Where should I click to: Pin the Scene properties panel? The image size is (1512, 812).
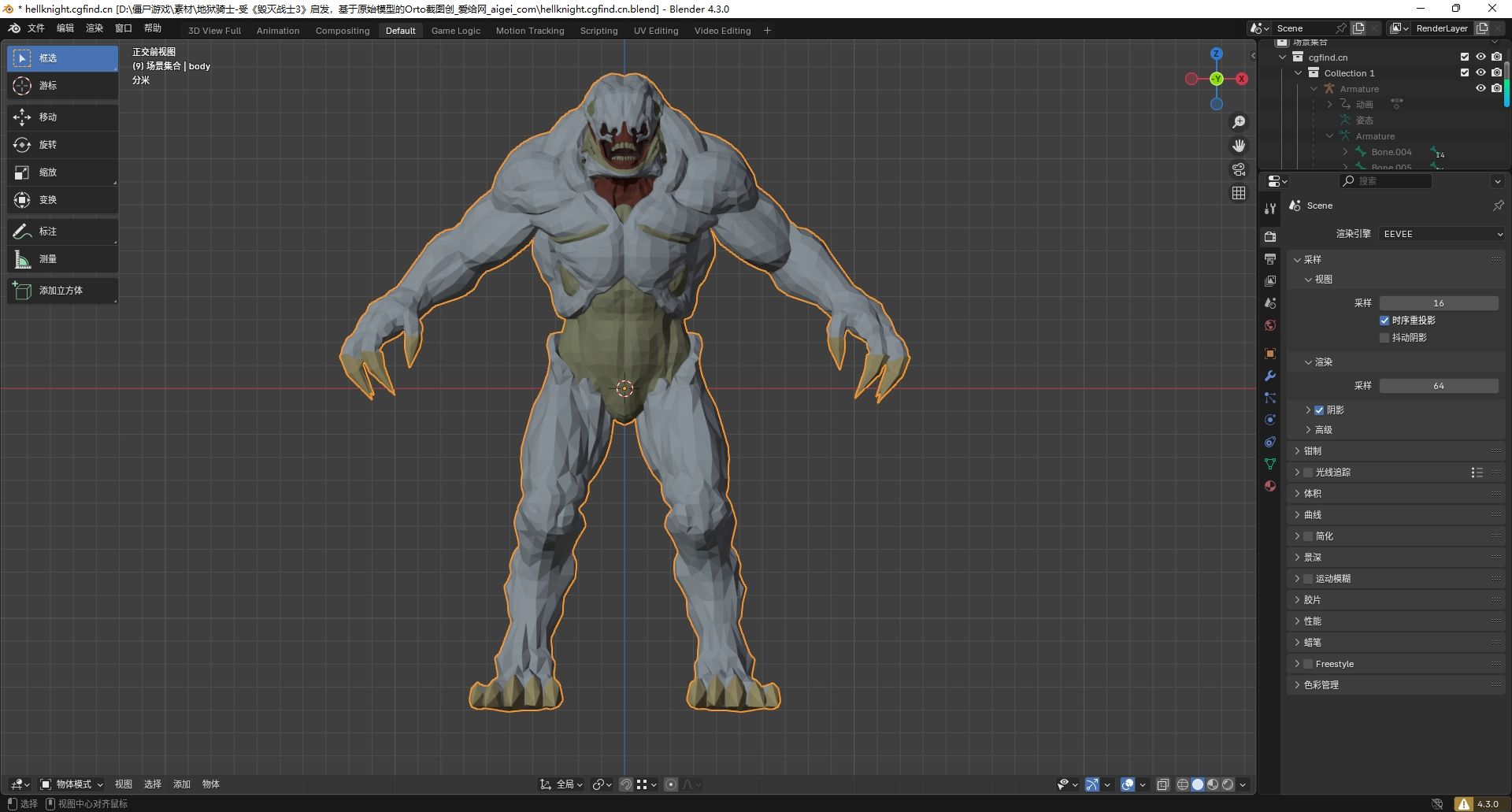[x=1498, y=206]
